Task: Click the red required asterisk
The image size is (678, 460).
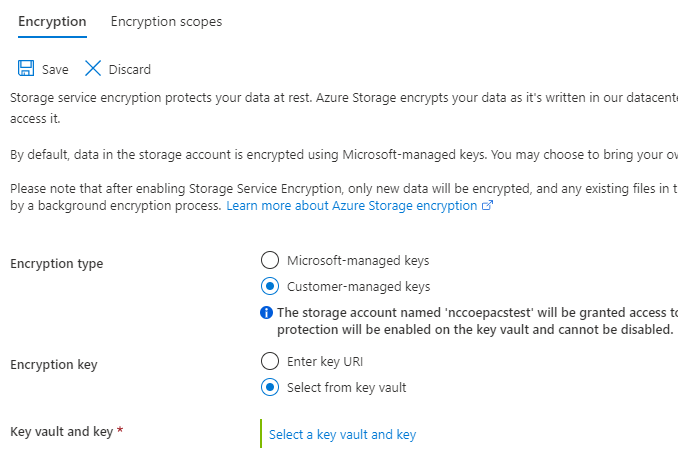Action: click(x=121, y=431)
